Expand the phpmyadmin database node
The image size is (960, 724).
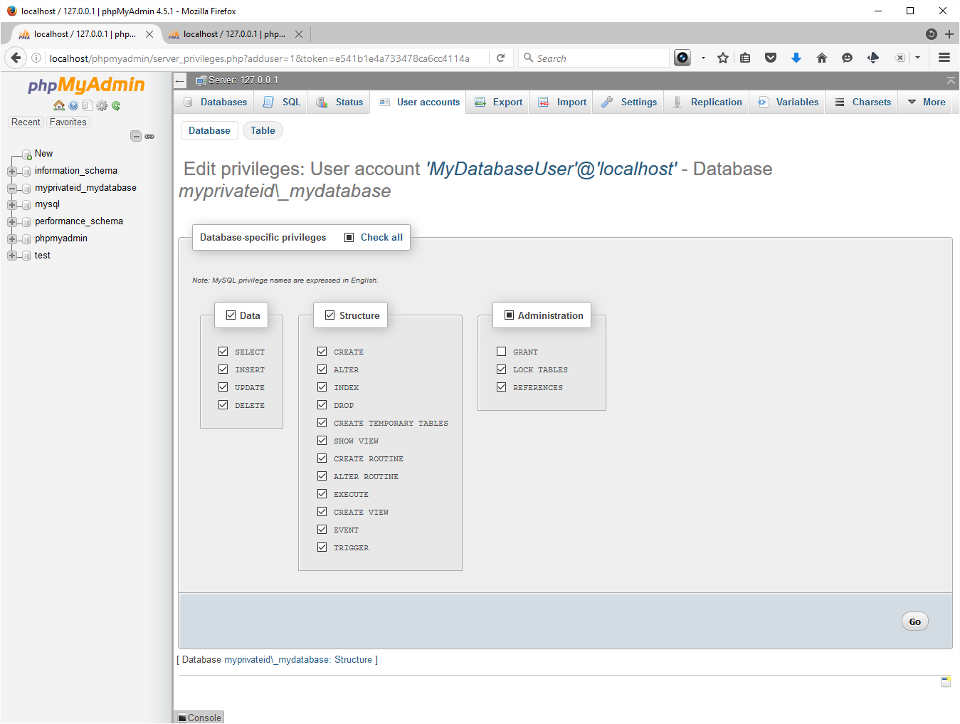point(12,239)
